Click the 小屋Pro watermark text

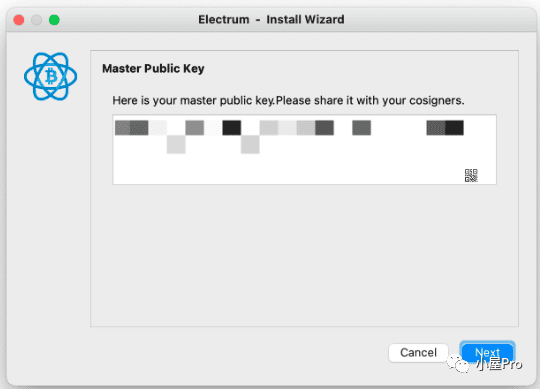(499, 364)
